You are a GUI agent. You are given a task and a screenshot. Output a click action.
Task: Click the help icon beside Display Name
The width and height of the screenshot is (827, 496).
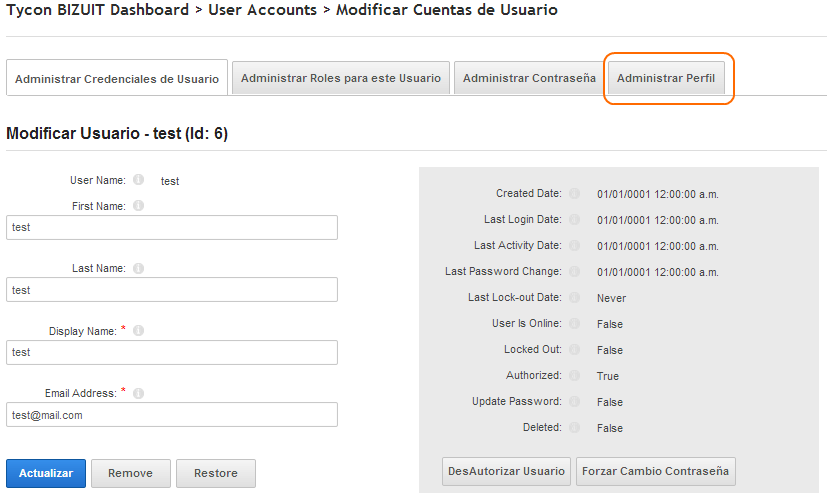(x=138, y=331)
